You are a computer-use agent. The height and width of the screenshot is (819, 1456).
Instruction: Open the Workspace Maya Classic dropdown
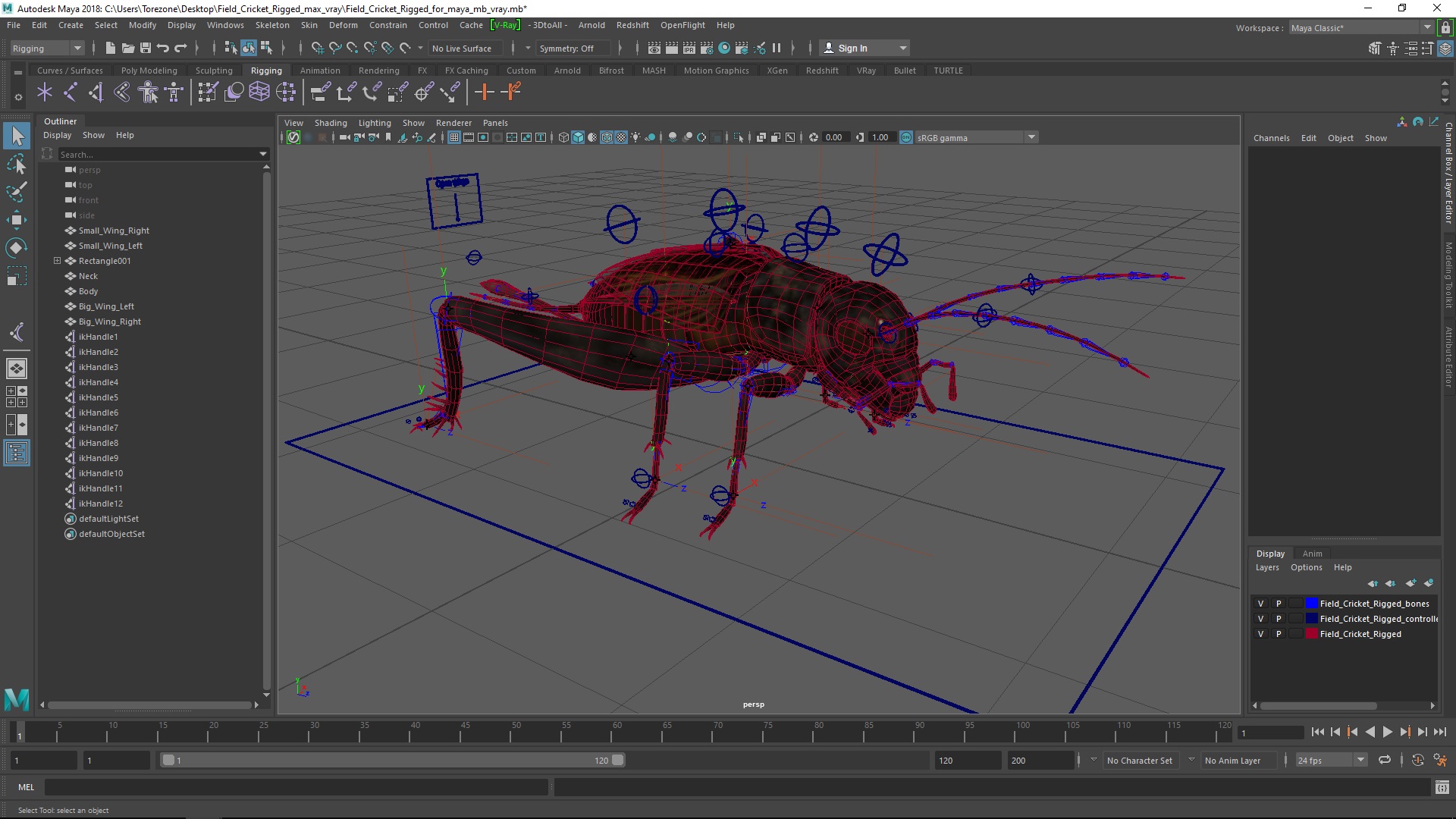tap(1361, 28)
